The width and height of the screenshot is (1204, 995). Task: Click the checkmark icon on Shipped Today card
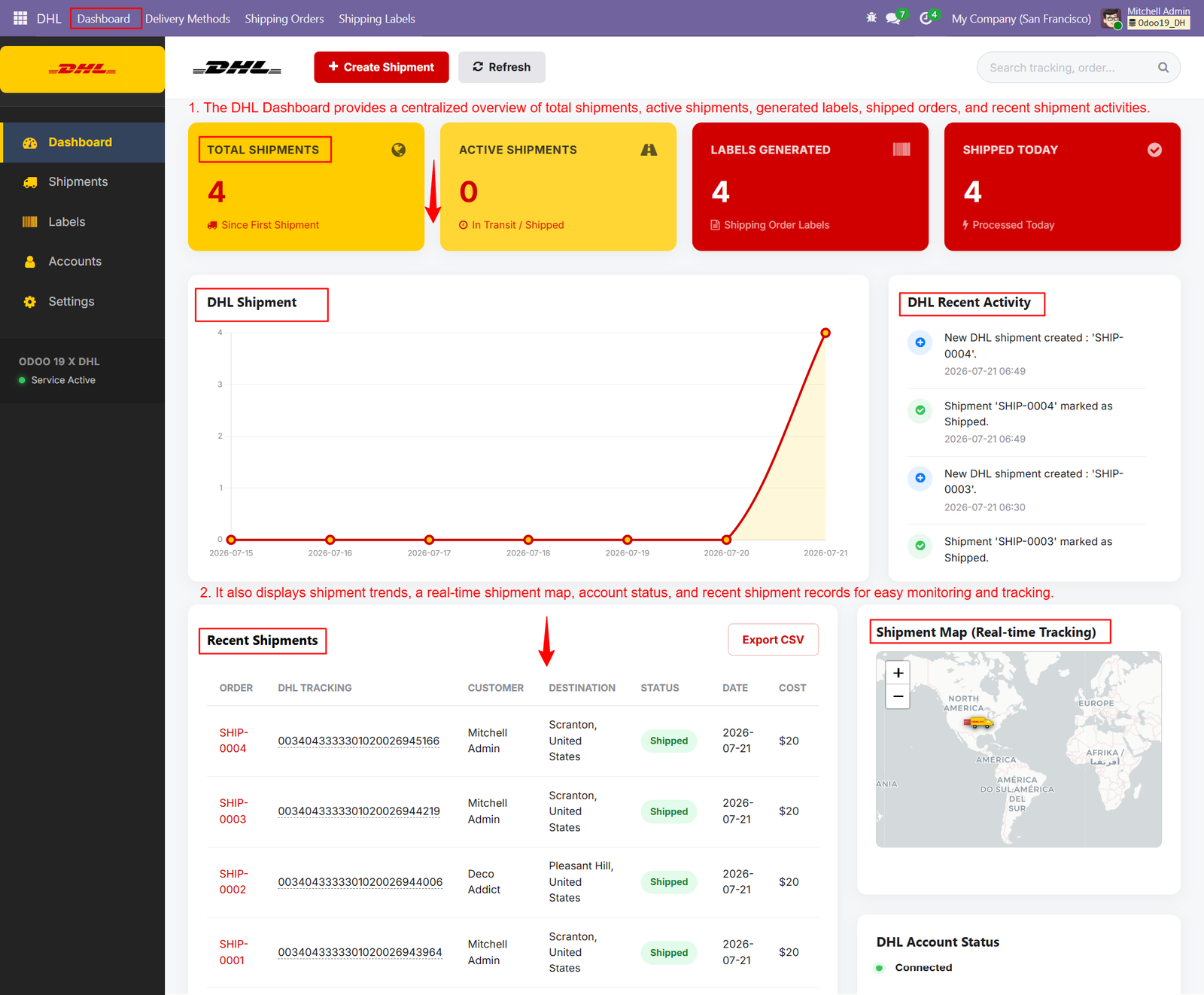pos(1154,150)
